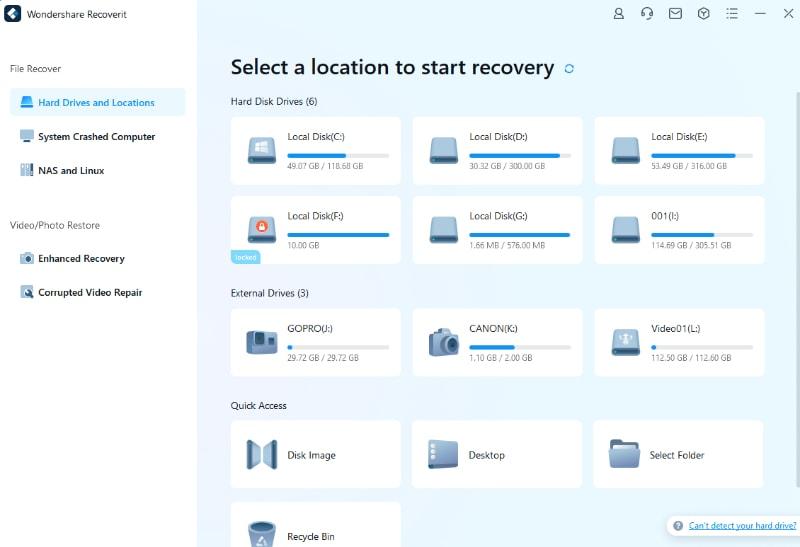800x547 pixels.
Task: Choose Select Folder option
Action: coord(677,455)
